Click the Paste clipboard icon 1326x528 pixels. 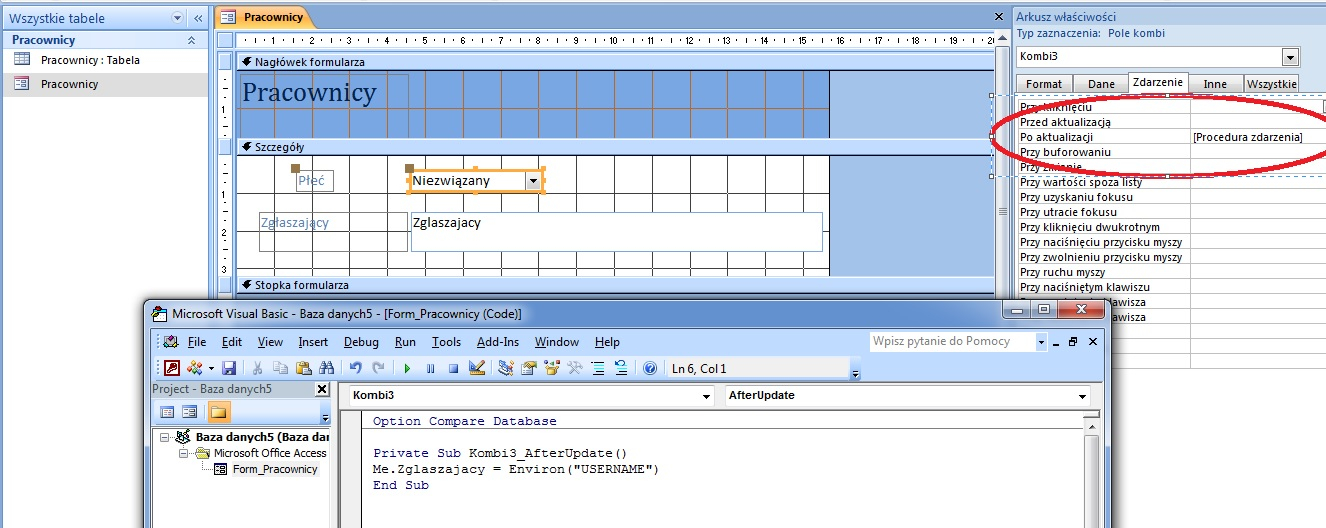pos(303,368)
